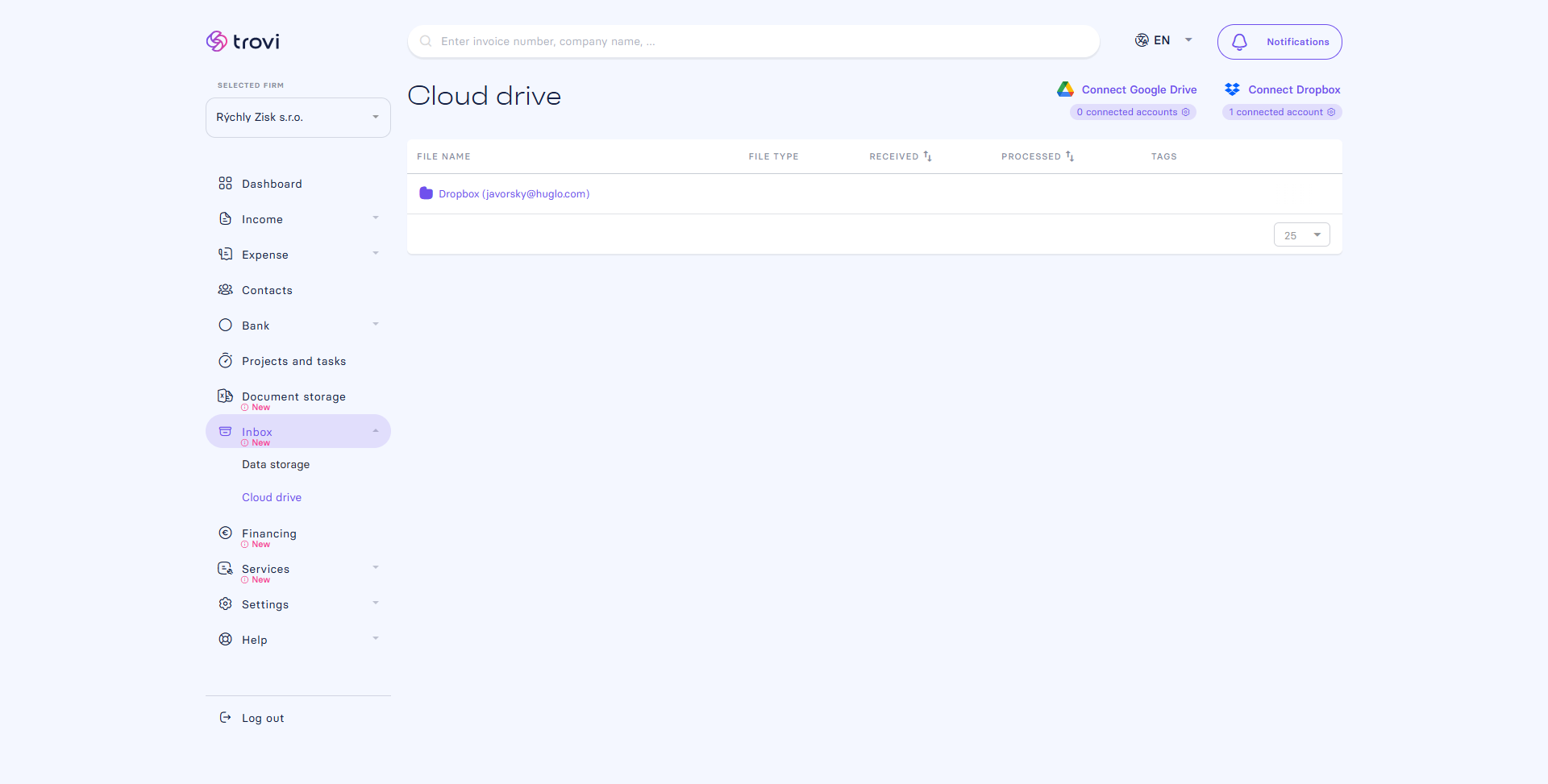
Task: Click the Services icon in sidebar
Action: pyautogui.click(x=226, y=568)
